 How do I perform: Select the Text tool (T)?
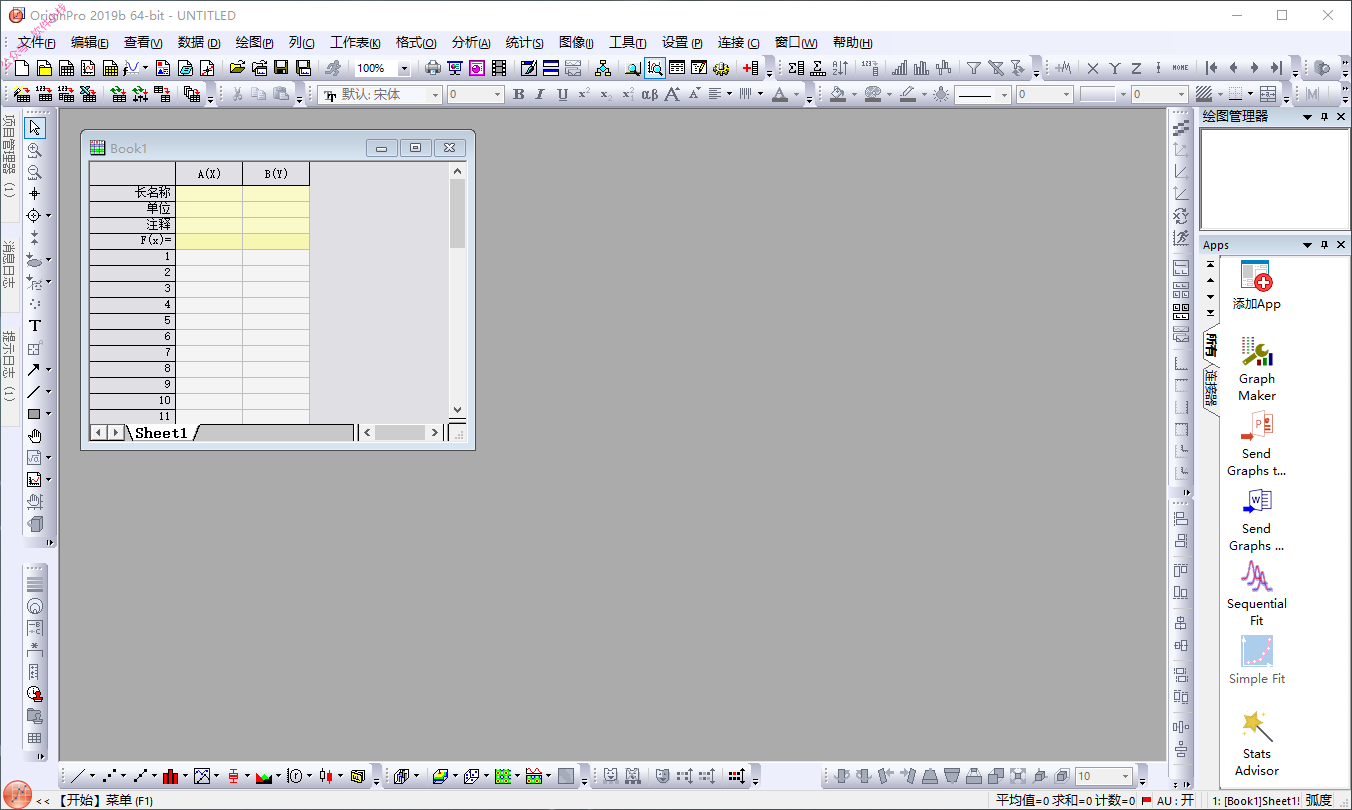[35, 326]
